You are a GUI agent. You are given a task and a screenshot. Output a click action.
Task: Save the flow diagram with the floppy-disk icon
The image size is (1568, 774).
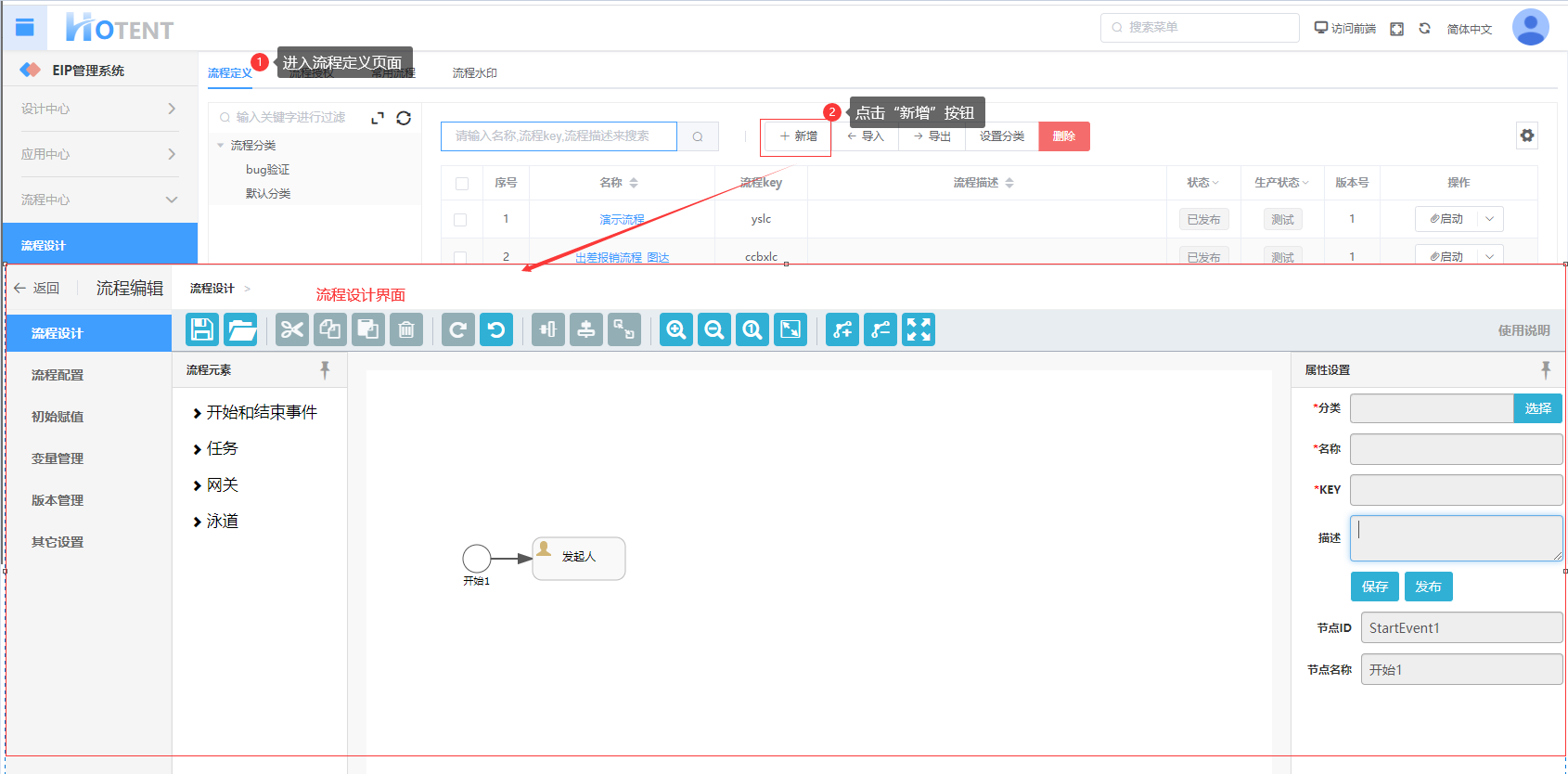tap(202, 329)
